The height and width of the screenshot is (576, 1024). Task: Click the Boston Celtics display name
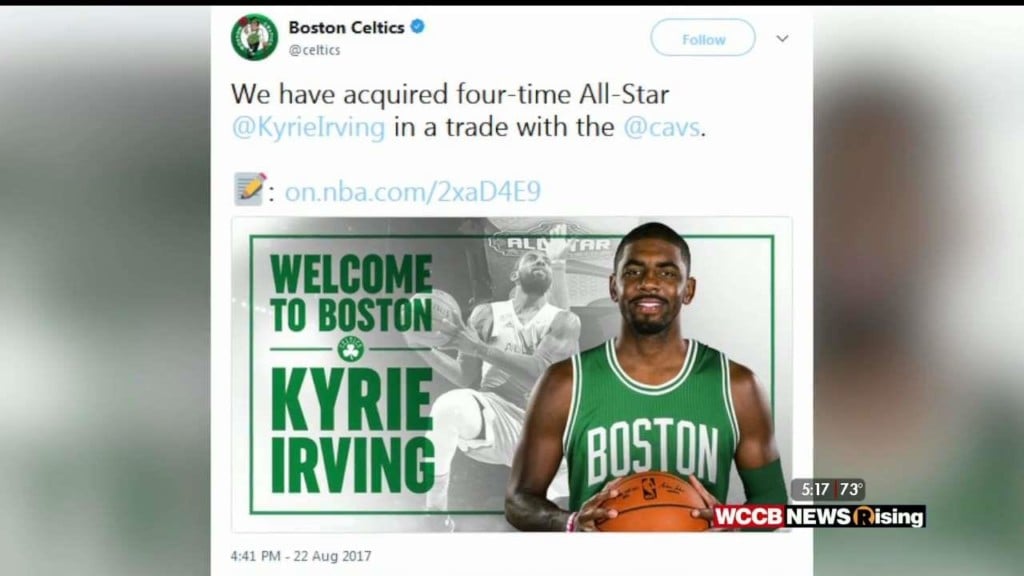coord(346,27)
